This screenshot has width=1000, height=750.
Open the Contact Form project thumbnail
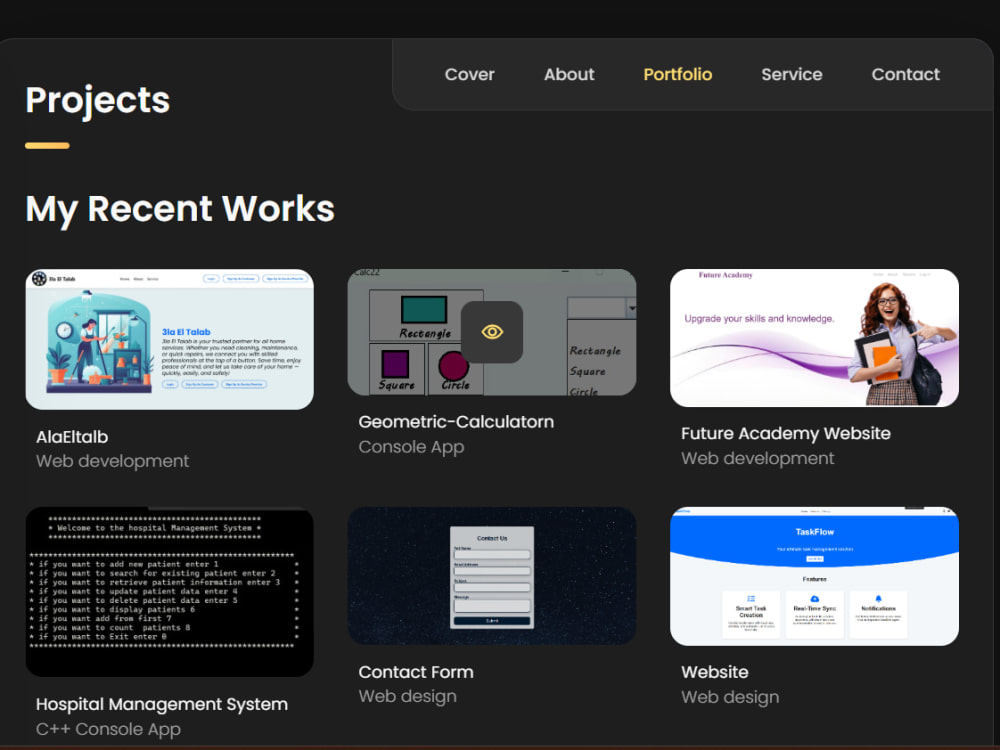pyautogui.click(x=492, y=576)
